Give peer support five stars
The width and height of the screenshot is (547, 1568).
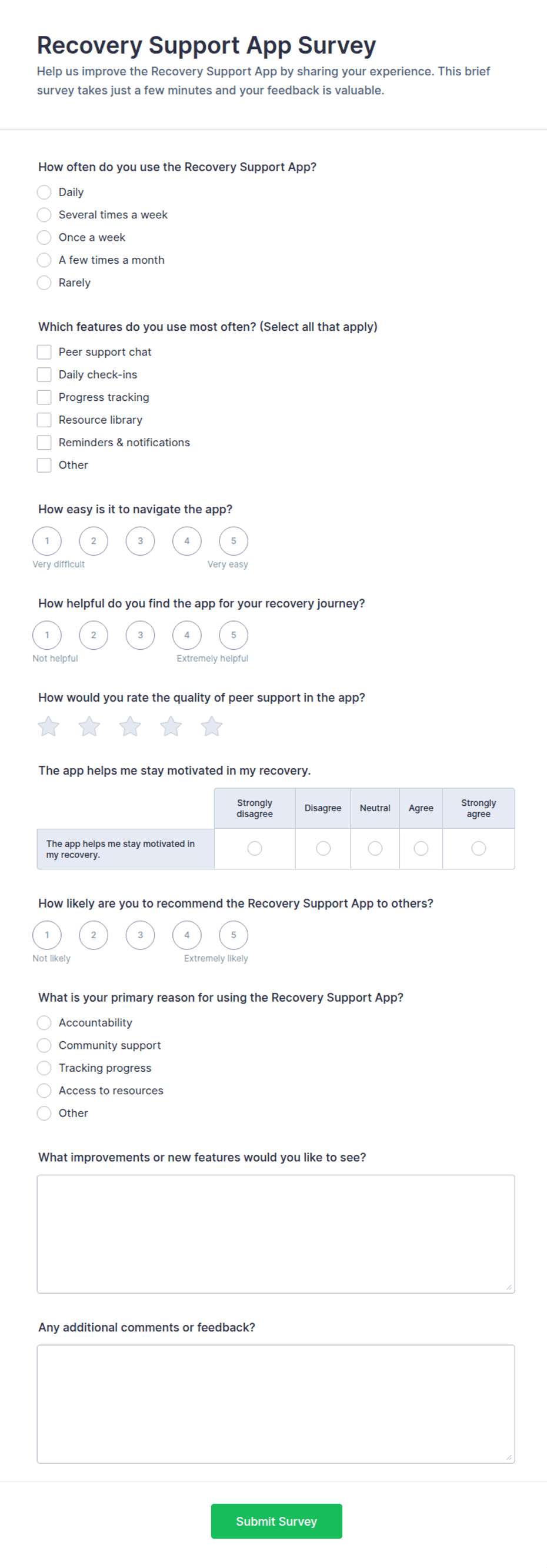click(x=212, y=726)
